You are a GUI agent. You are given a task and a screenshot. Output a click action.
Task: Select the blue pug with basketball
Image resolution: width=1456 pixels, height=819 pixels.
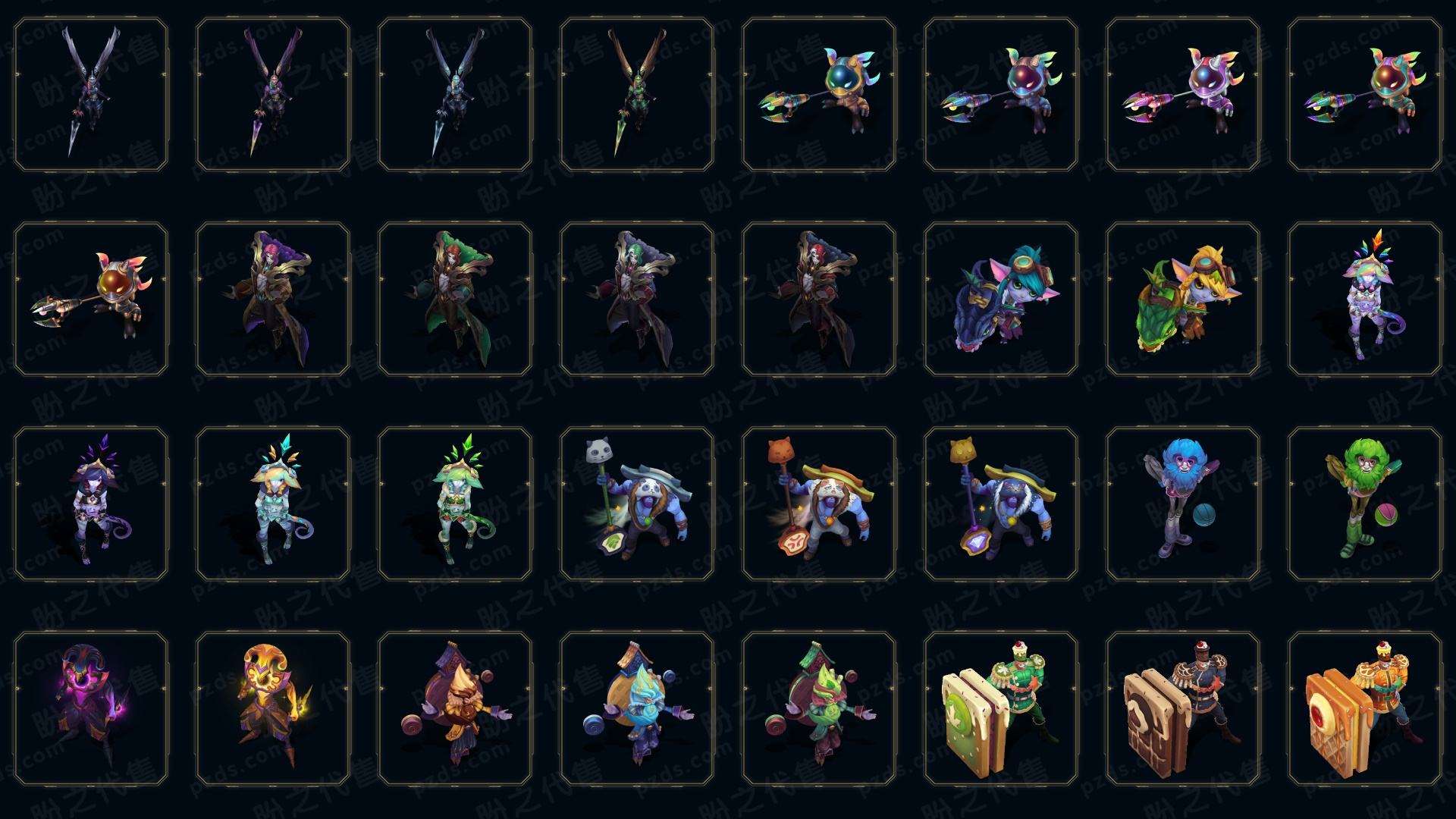coord(1182,504)
